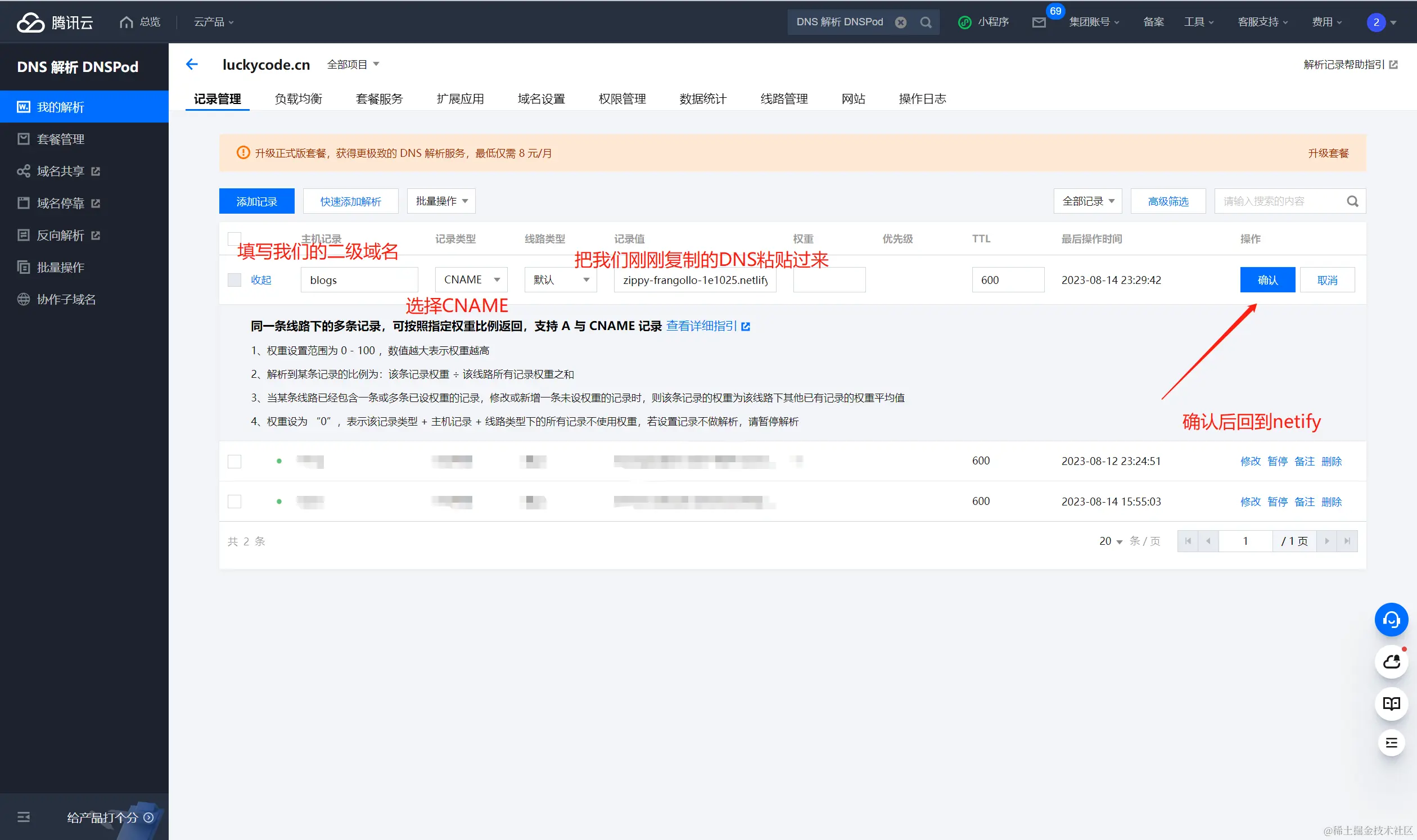Clear the DNS 解析 DNSPod search tag
The height and width of the screenshot is (840, 1417).
(900, 22)
